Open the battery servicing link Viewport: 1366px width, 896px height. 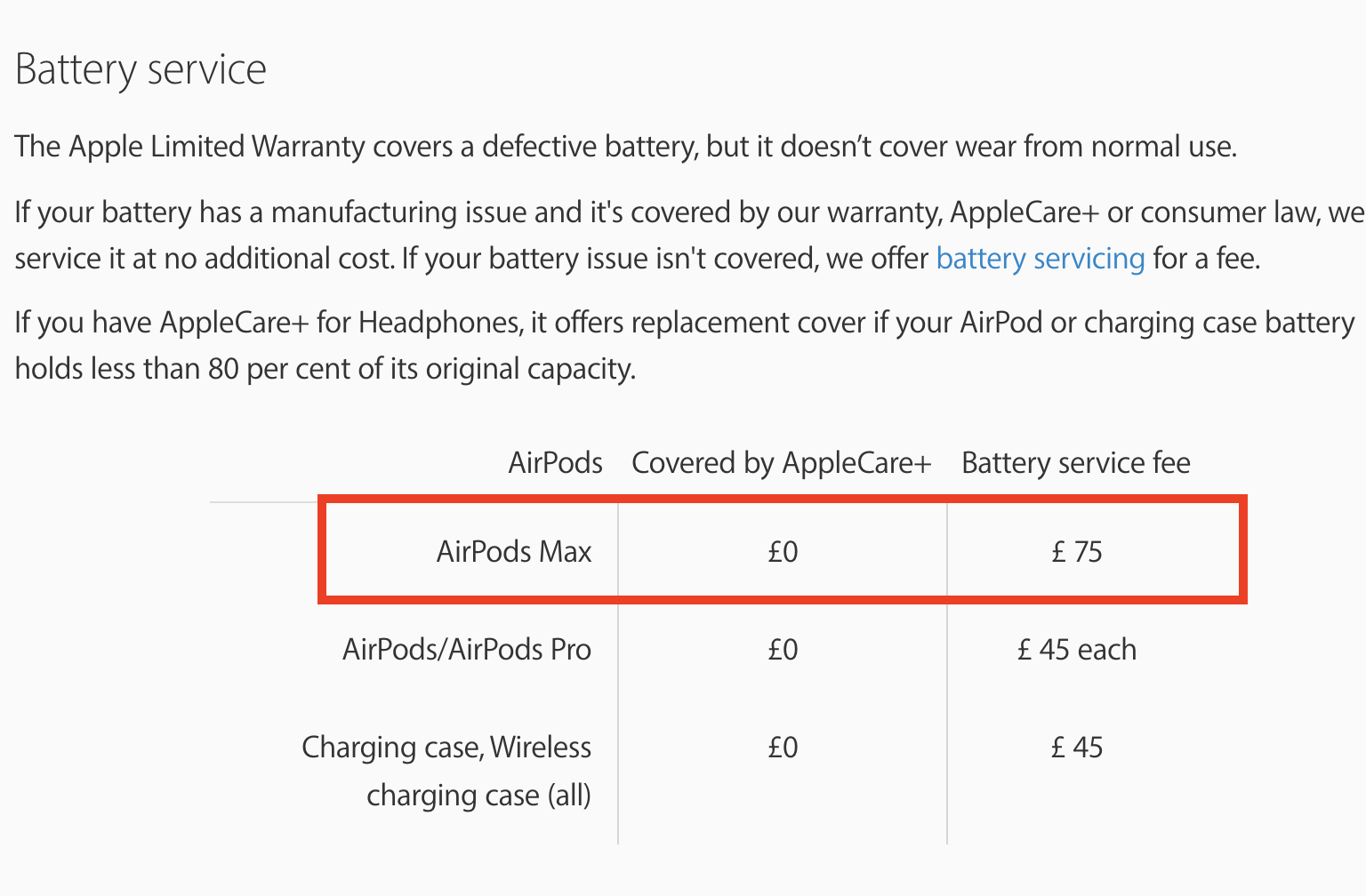[1041, 259]
